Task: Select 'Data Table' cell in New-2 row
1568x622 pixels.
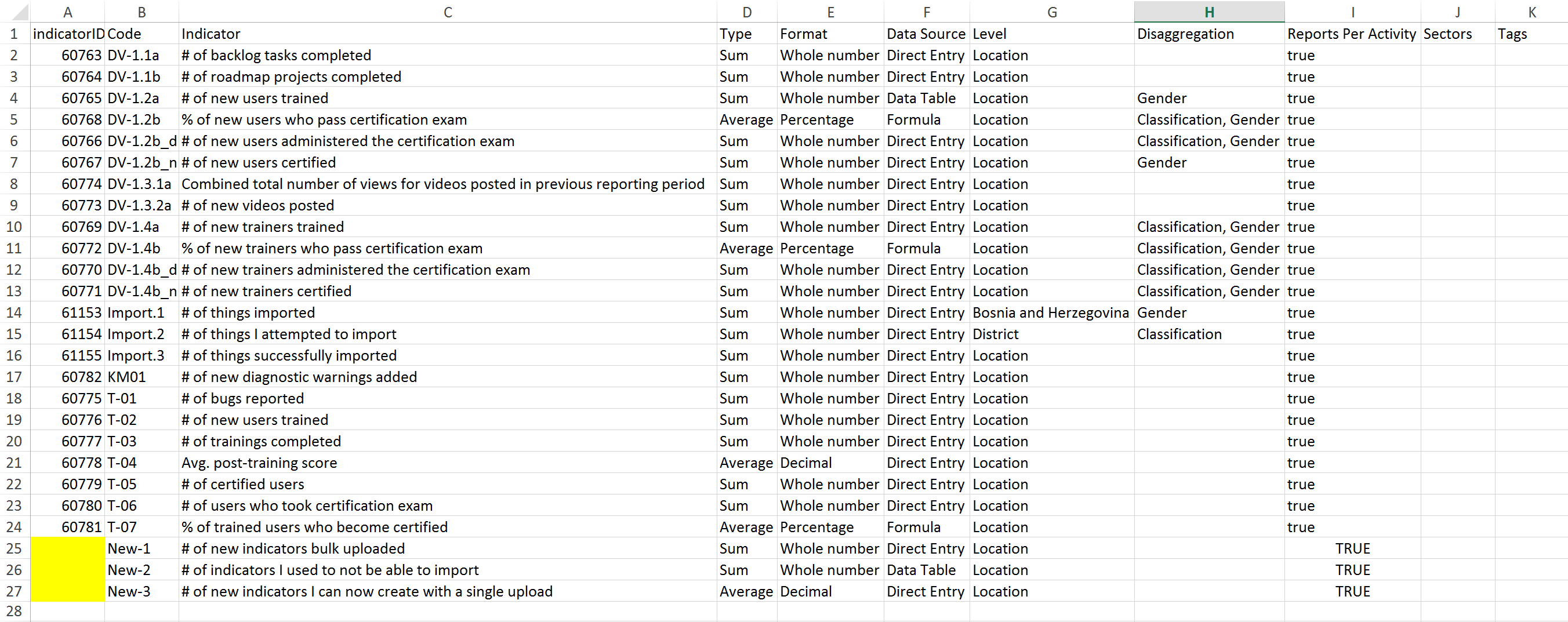Action: click(921, 570)
